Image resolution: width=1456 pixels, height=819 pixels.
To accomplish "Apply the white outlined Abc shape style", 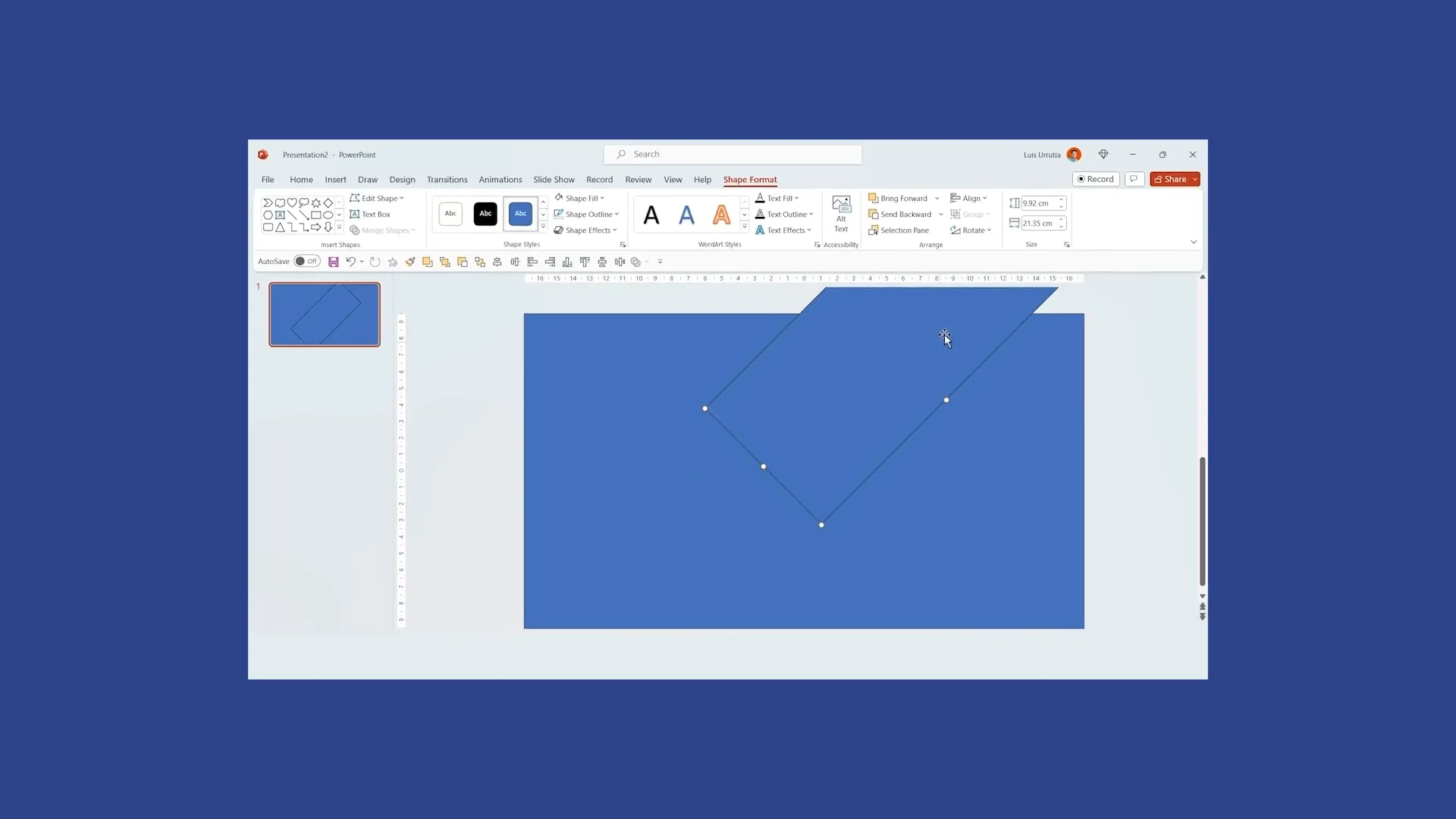I will [x=450, y=214].
